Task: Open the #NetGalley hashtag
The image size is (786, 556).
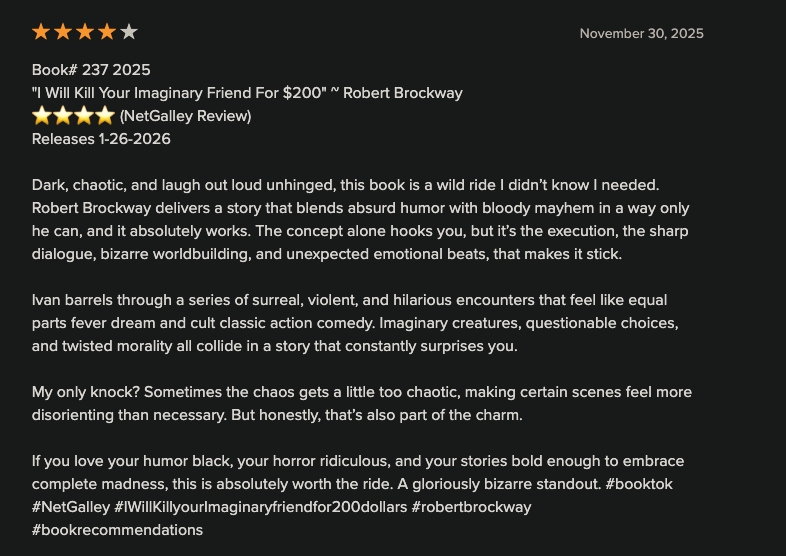Action: [x=71, y=507]
